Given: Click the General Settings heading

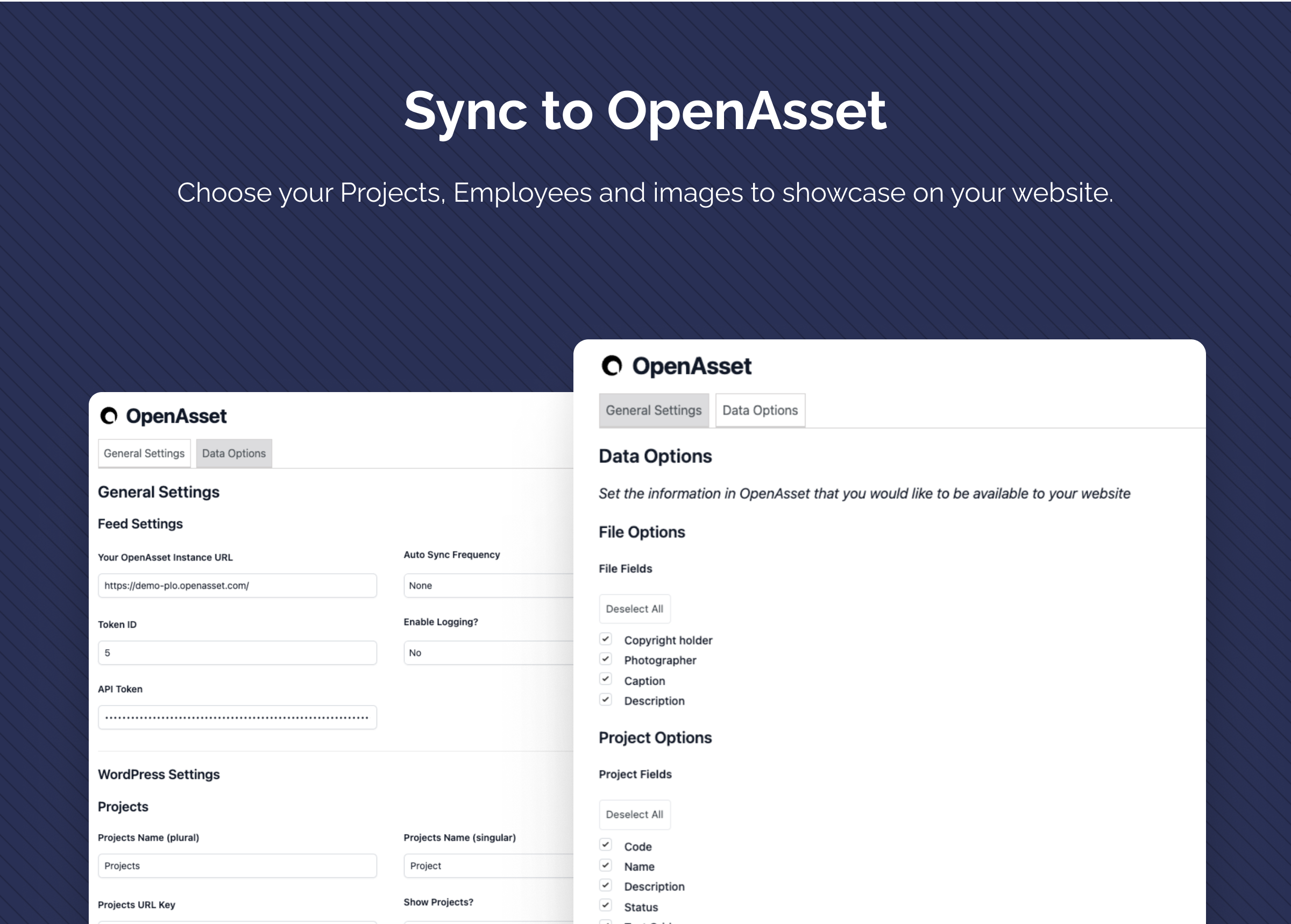Looking at the screenshot, I should pos(159,492).
